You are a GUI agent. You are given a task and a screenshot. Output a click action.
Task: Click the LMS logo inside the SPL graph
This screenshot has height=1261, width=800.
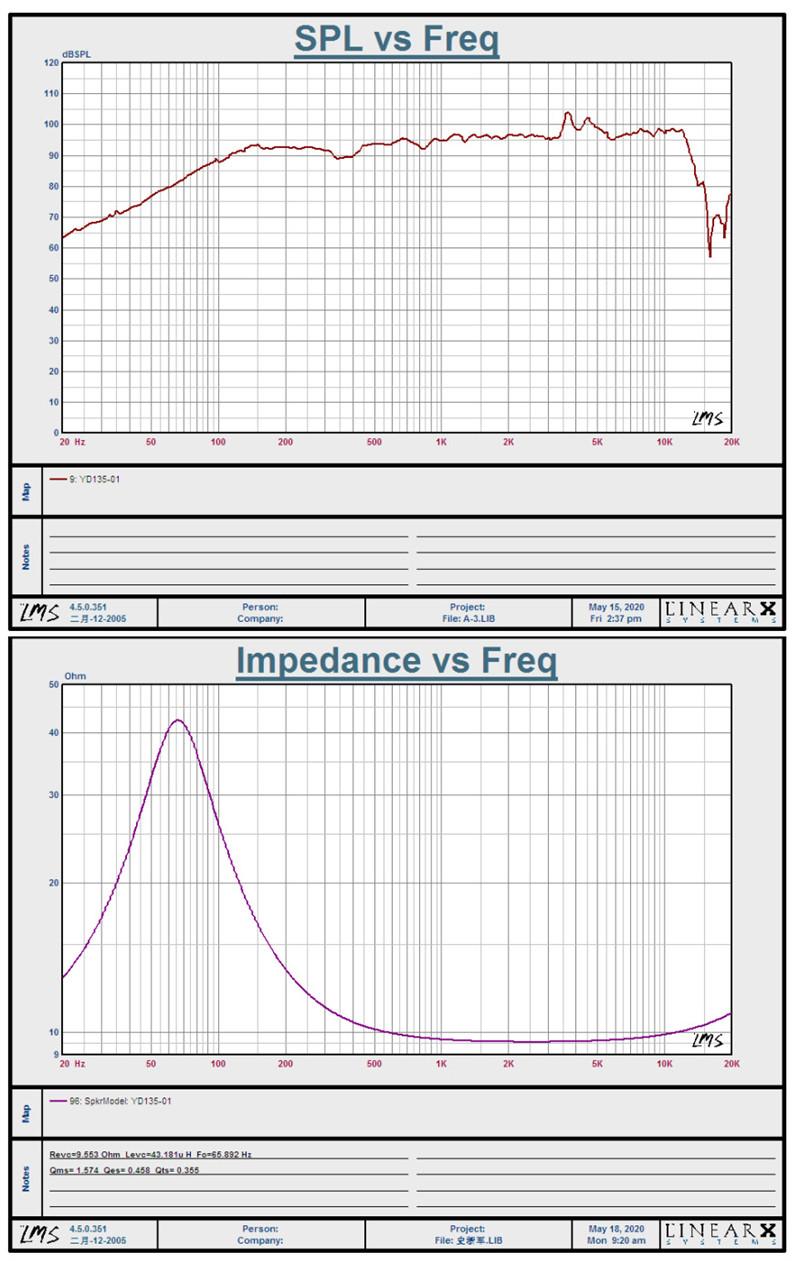[708, 419]
